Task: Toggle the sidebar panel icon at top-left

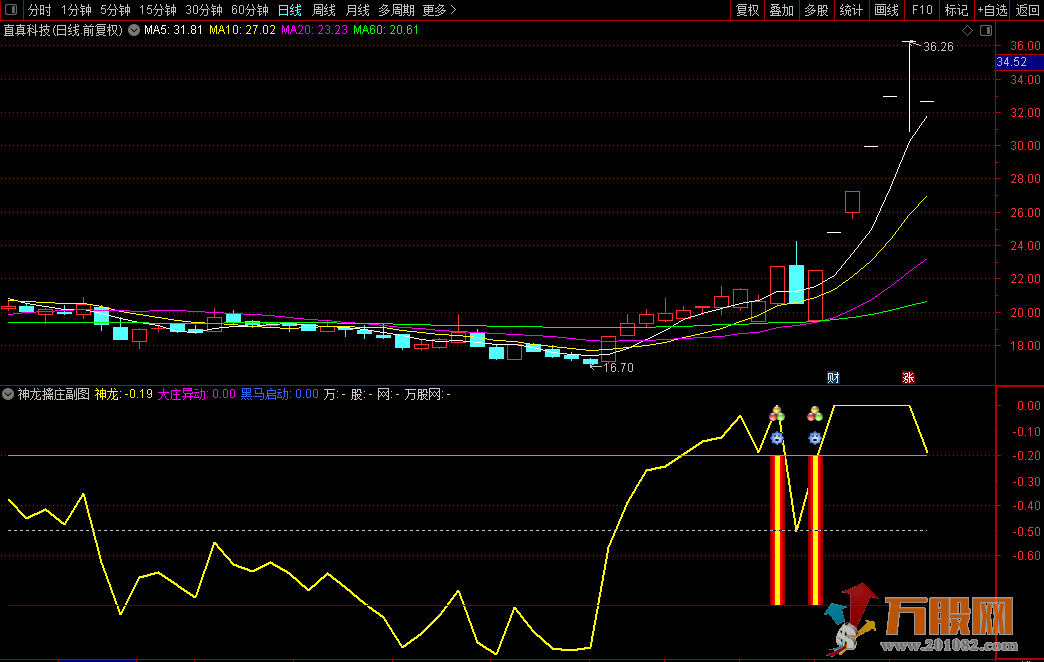Action: coord(11,9)
